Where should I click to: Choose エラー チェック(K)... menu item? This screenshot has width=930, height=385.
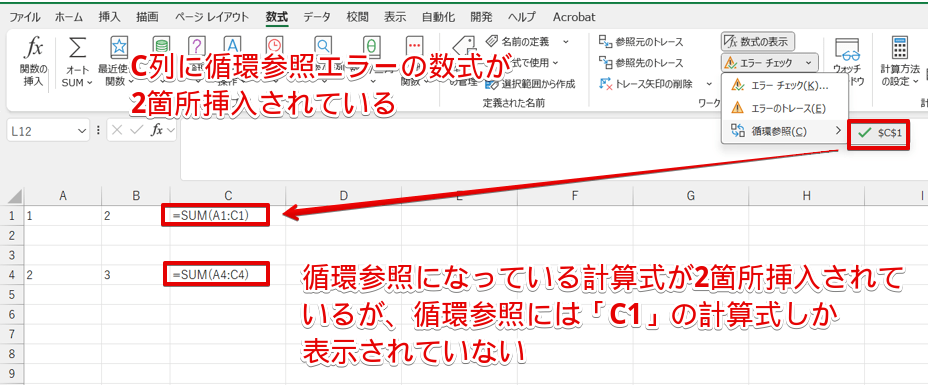pyautogui.click(x=784, y=85)
